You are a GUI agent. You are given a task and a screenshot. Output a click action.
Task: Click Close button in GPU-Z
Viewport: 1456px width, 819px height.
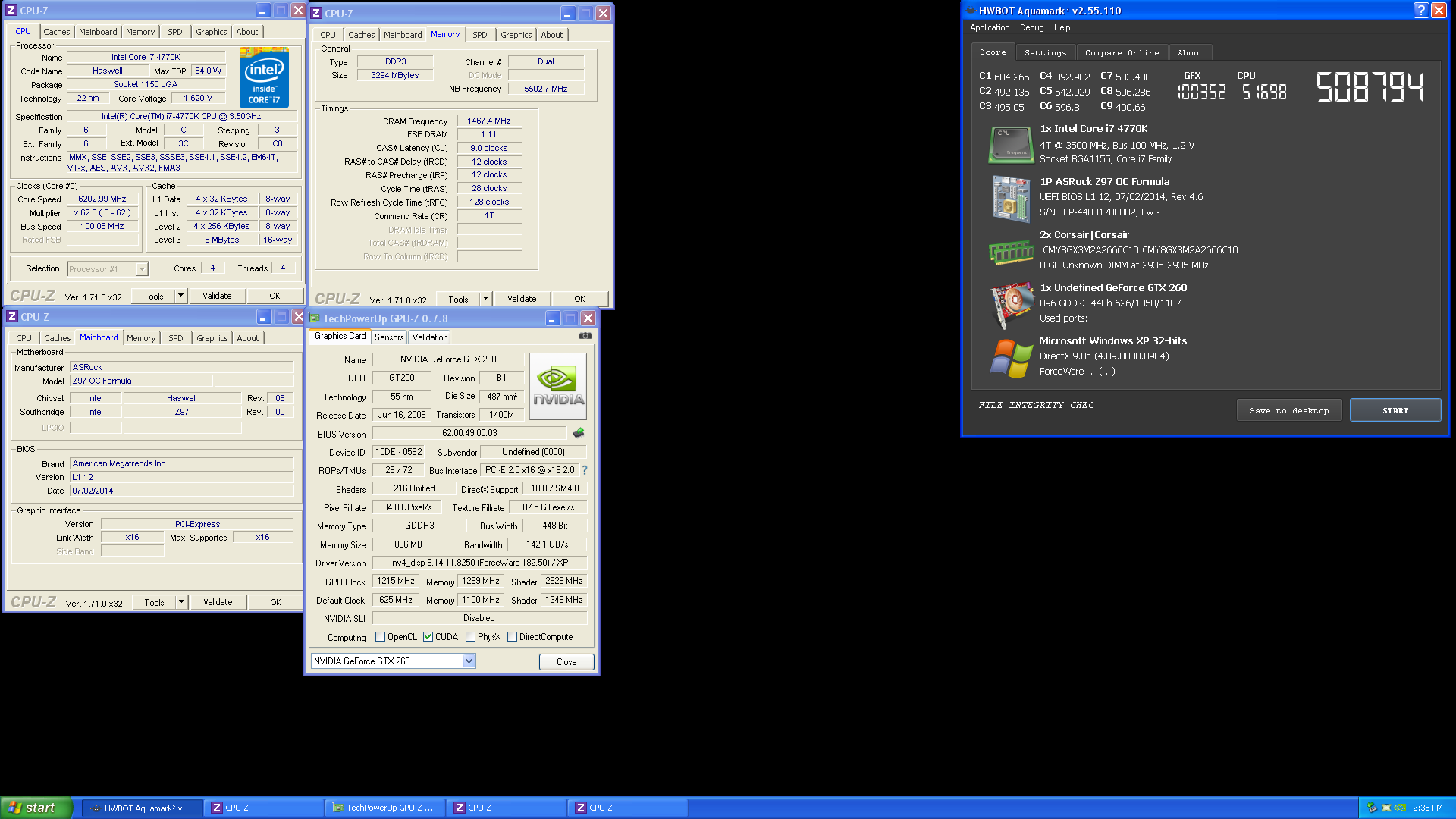tap(566, 662)
